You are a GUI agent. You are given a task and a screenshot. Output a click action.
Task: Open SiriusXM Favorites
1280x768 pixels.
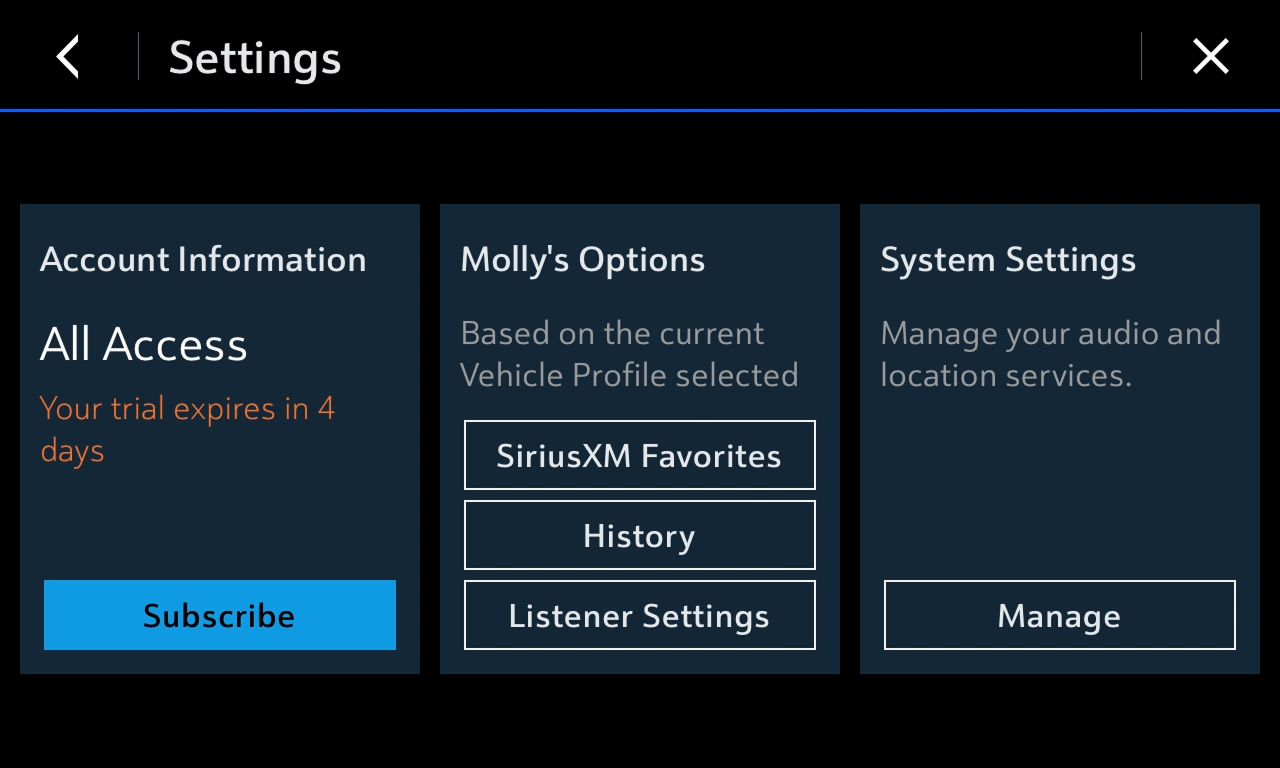pos(639,455)
